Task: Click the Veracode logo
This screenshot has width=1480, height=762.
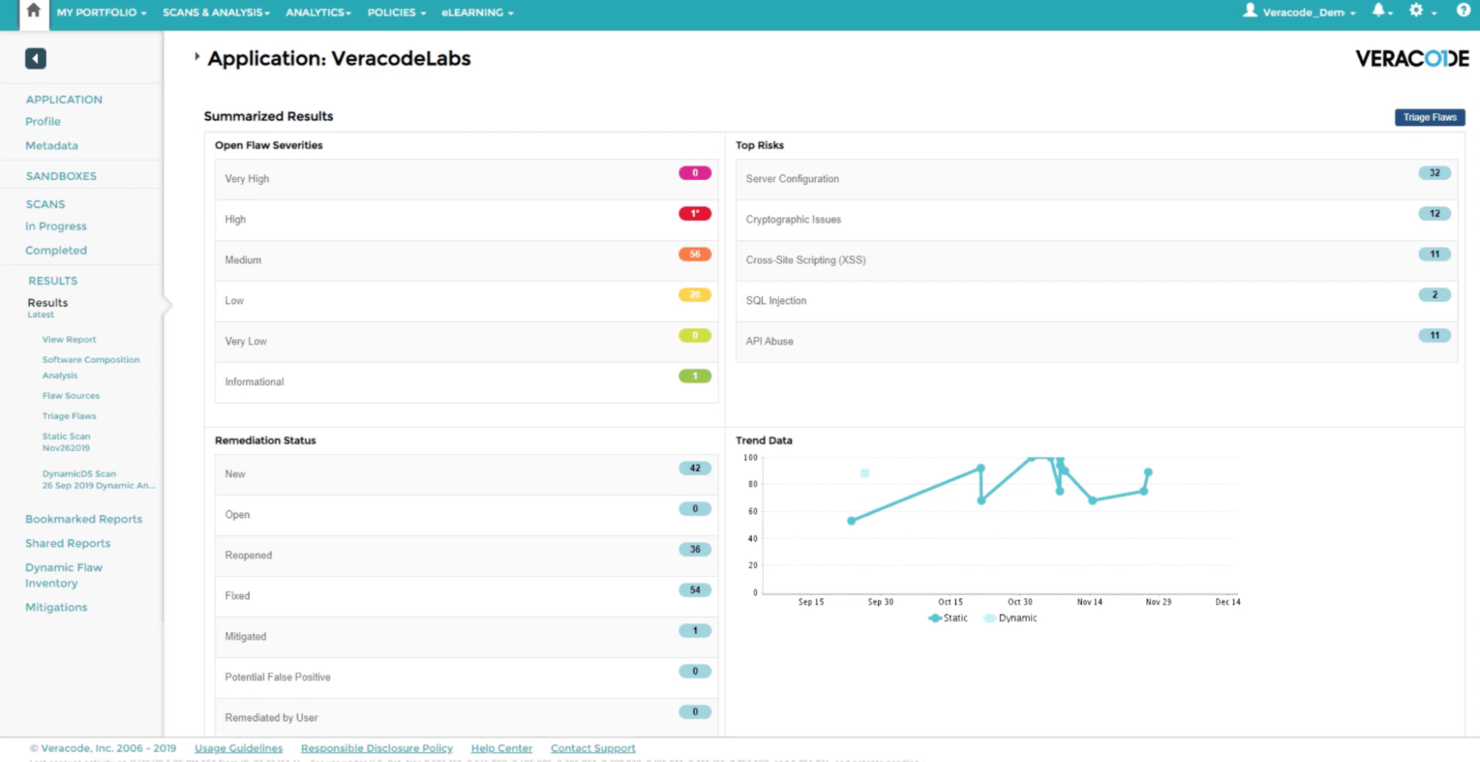Action: tap(1411, 57)
